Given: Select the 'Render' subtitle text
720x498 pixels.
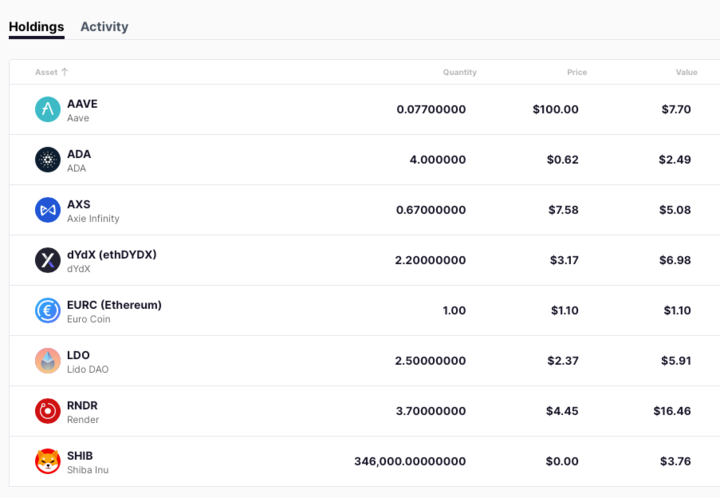Looking at the screenshot, I should click(x=83, y=420).
